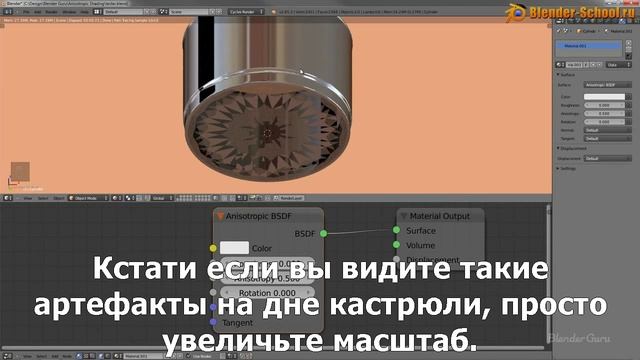Collapse the Displacement panel
The width and height of the screenshot is (640, 360).
(558, 148)
